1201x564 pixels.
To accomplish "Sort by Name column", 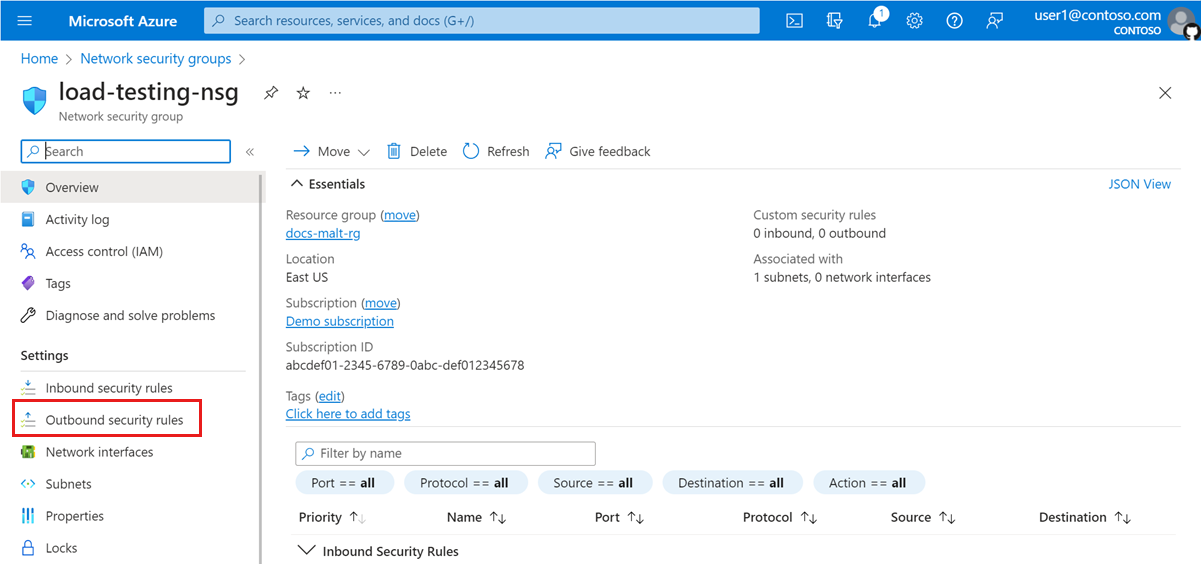I will tap(477, 517).
